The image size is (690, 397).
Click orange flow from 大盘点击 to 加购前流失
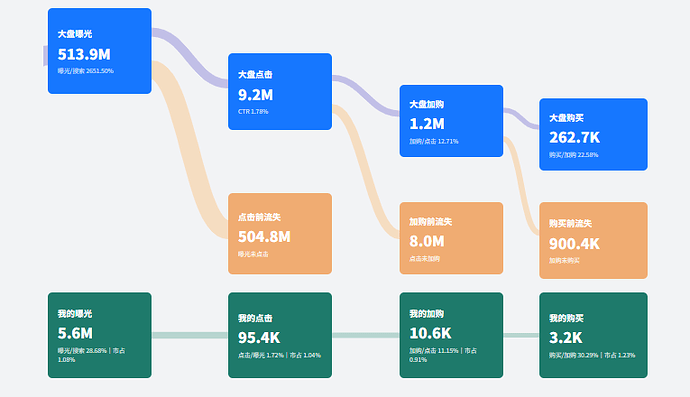(366, 172)
